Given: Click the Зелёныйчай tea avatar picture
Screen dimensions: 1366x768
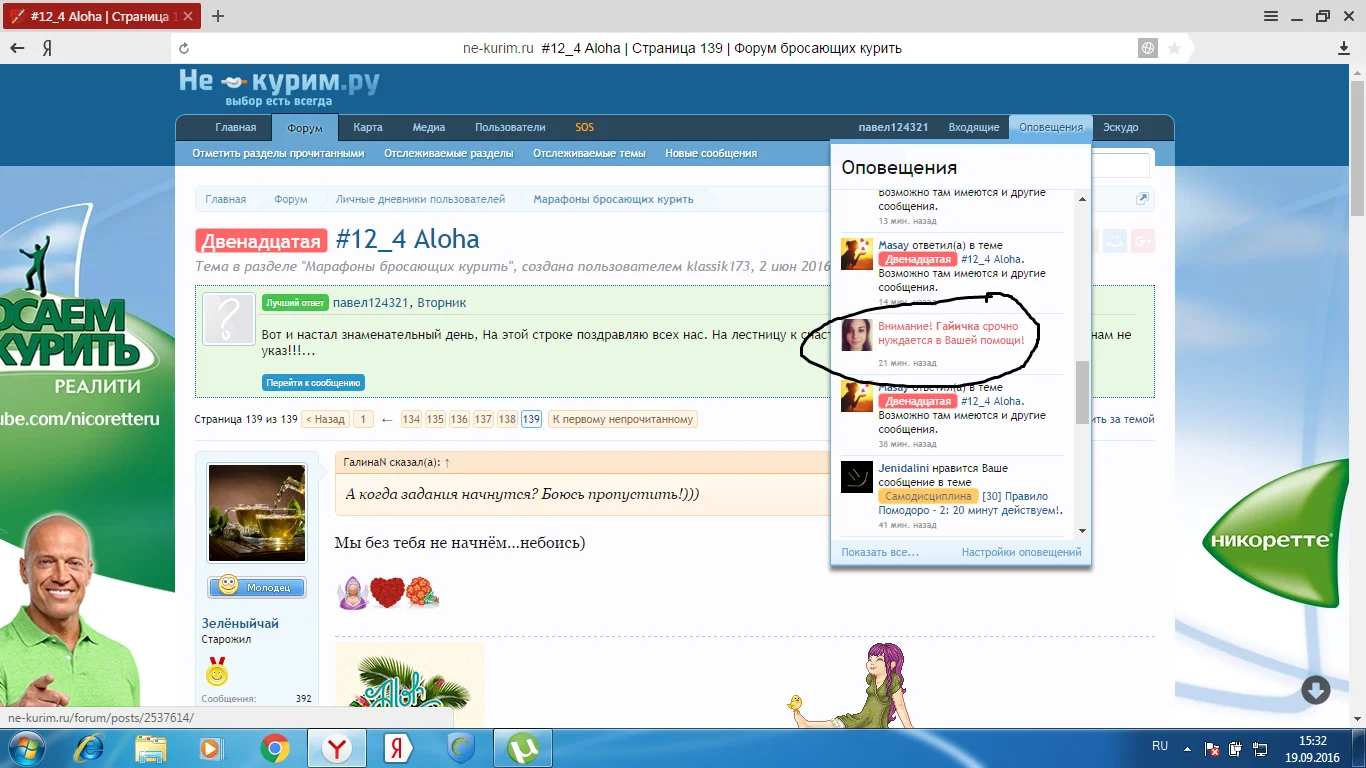Looking at the screenshot, I should [257, 513].
